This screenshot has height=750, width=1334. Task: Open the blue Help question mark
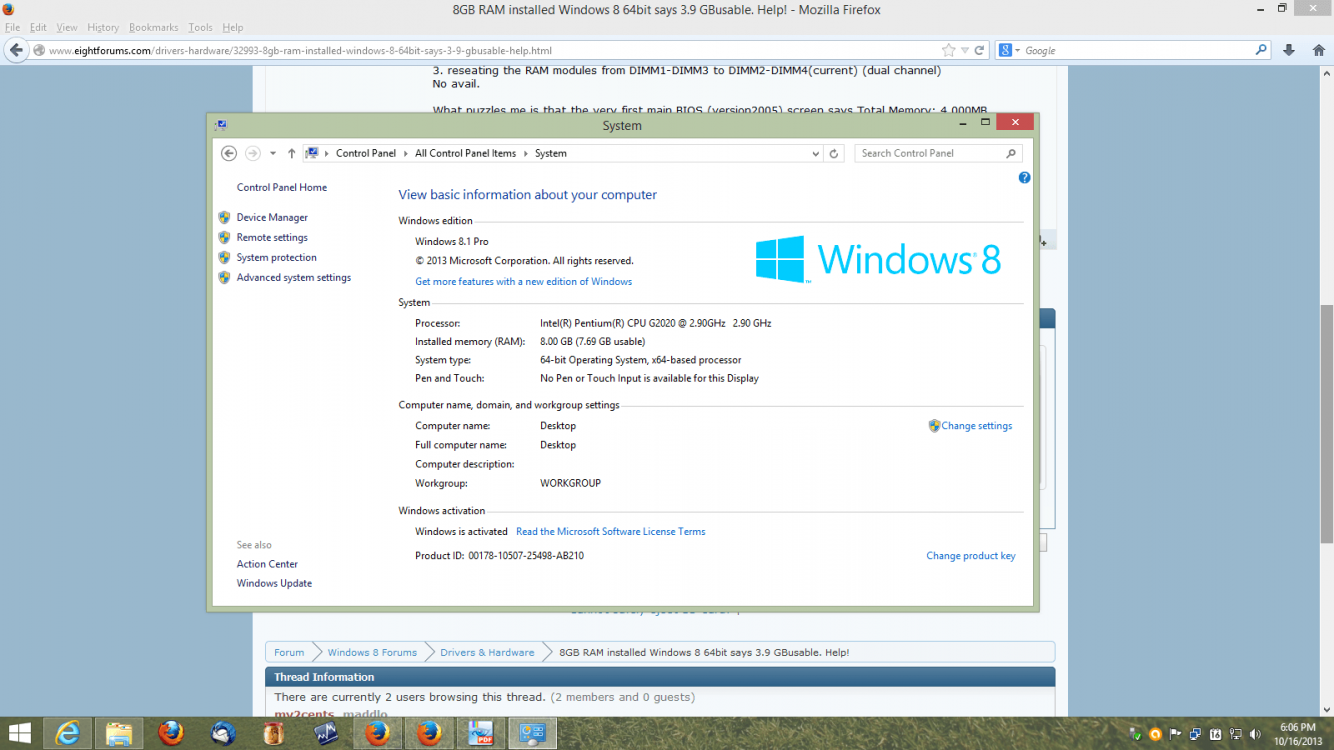coord(1024,177)
